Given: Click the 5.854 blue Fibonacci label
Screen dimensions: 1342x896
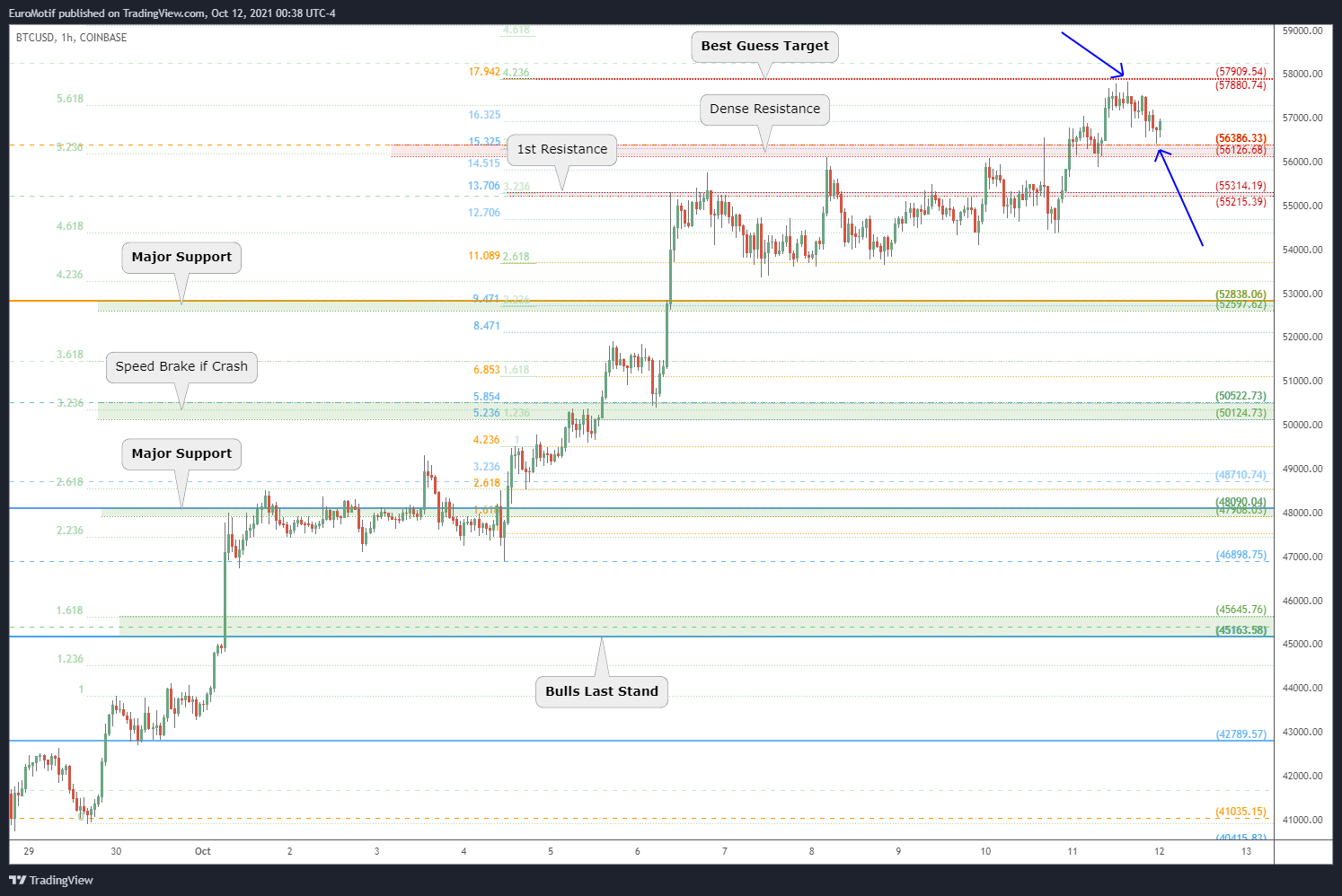Looking at the screenshot, I should pos(487,397).
